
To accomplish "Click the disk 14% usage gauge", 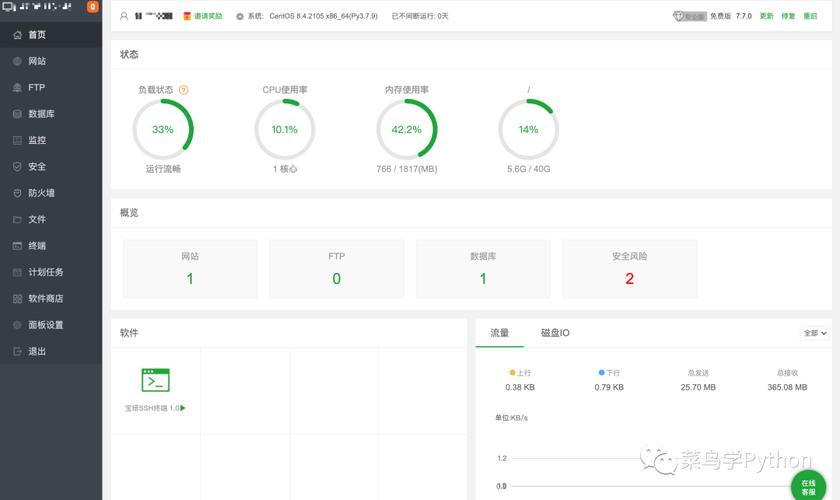I will (x=528, y=129).
